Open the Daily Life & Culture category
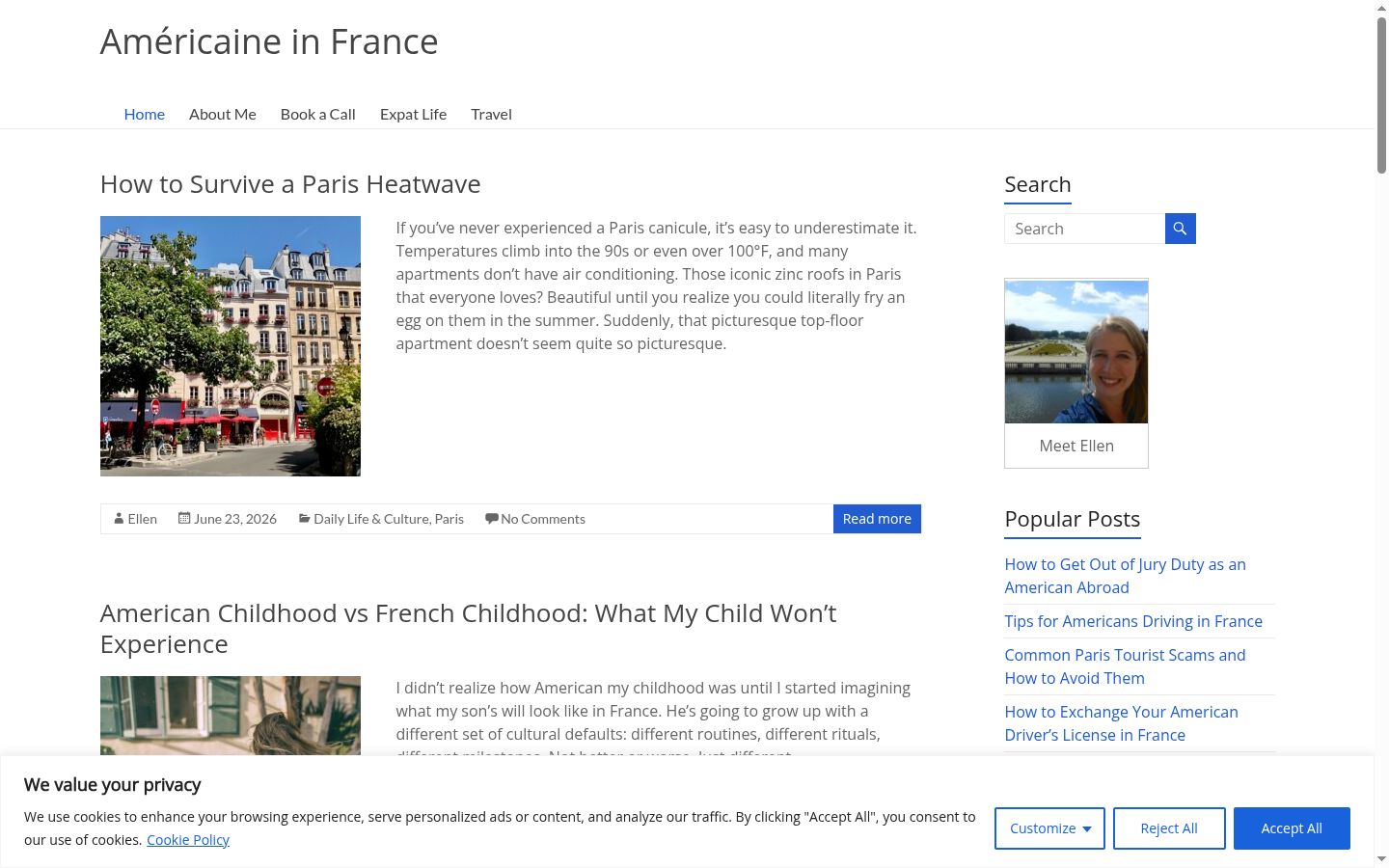This screenshot has width=1389, height=868. click(371, 519)
